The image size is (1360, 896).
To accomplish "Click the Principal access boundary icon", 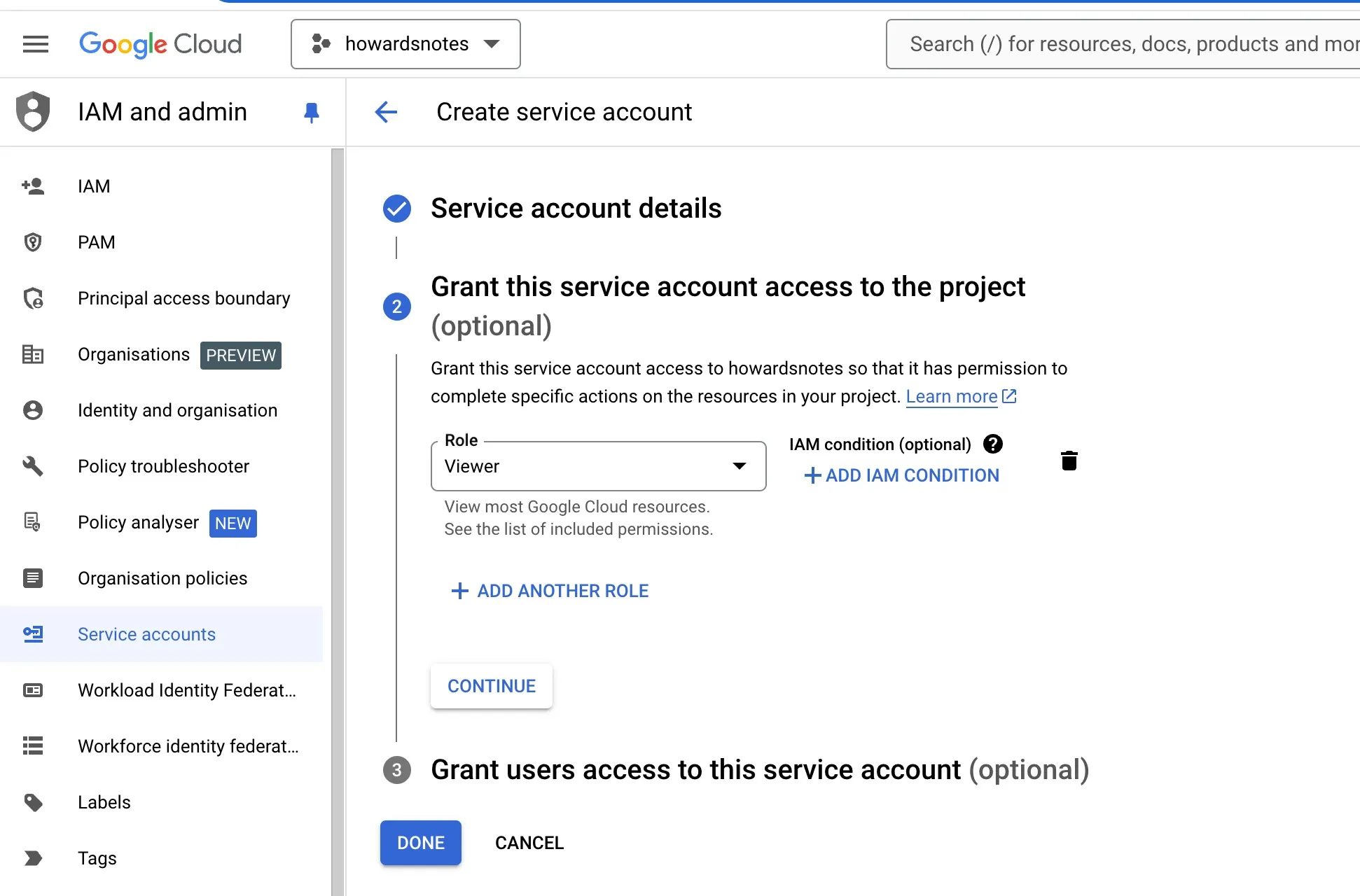I will click(x=33, y=298).
